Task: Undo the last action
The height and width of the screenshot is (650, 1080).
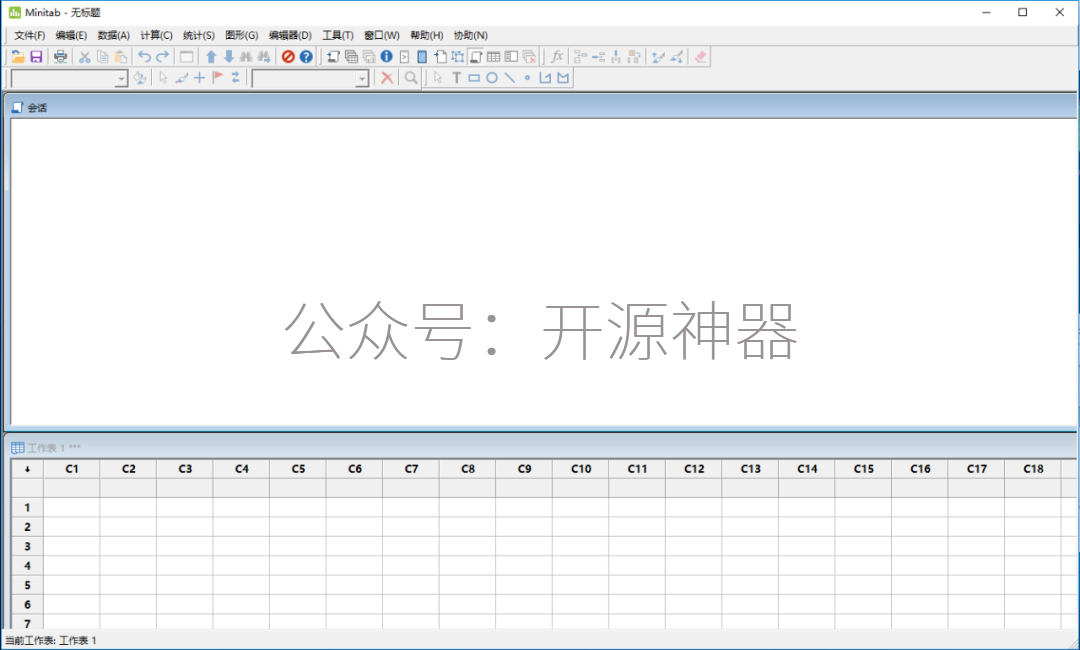Action: [145, 57]
